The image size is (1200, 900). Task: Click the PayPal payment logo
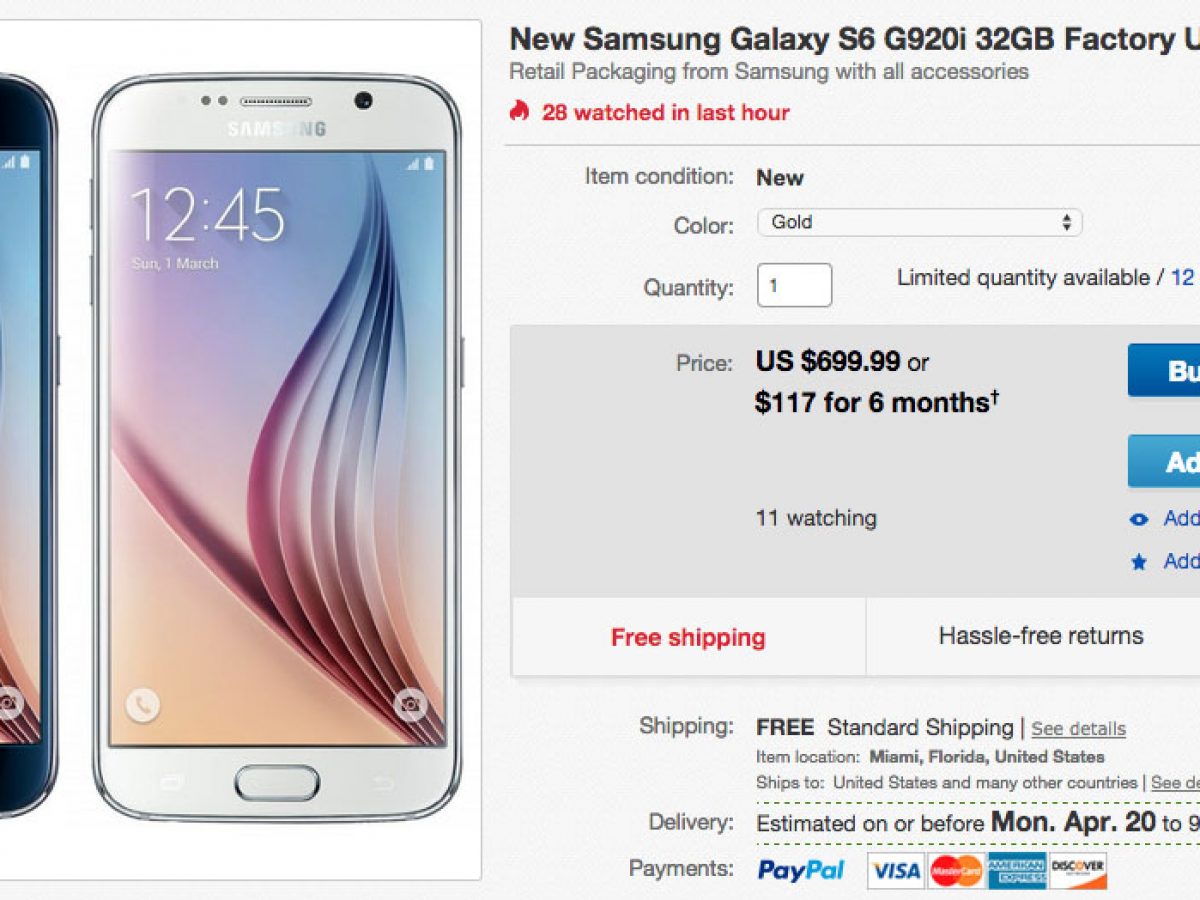(801, 870)
